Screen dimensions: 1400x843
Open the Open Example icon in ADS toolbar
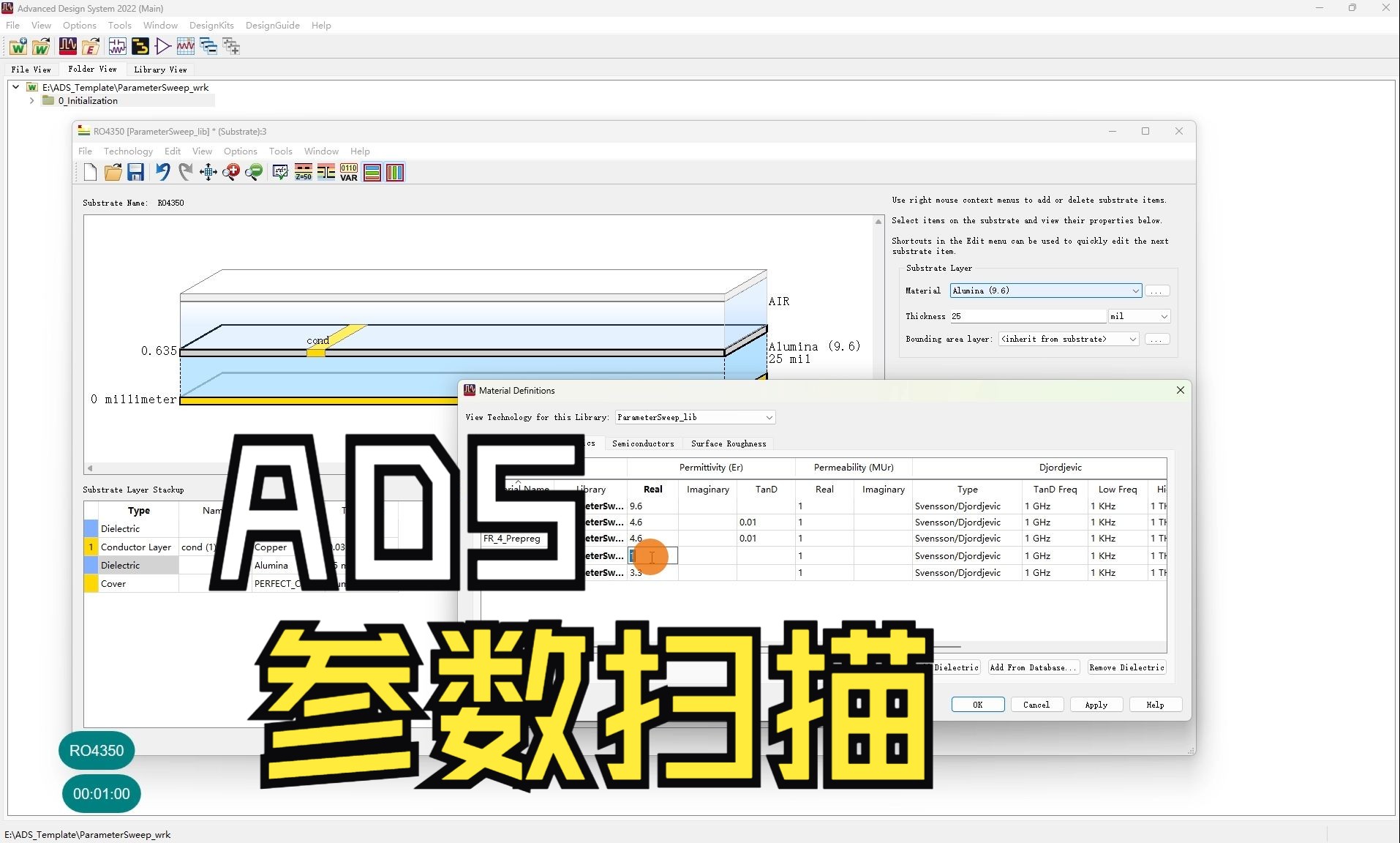pos(91,47)
